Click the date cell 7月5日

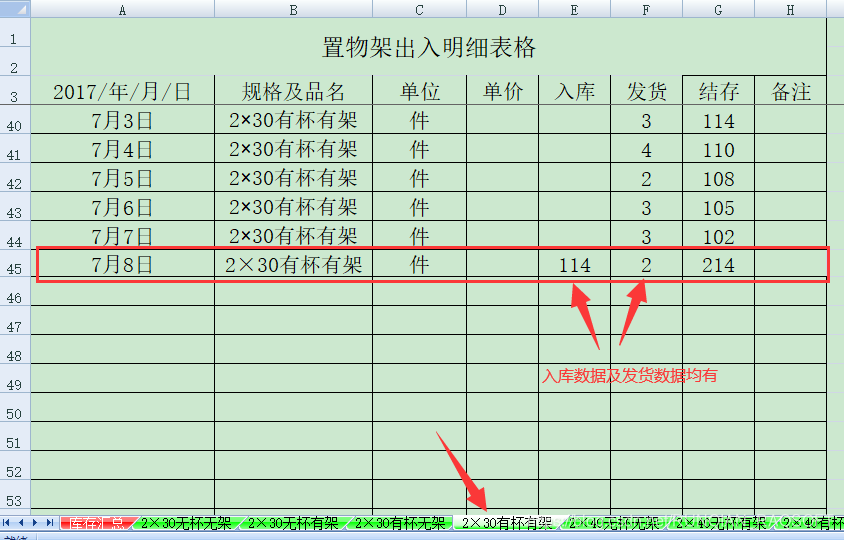pyautogui.click(x=123, y=178)
